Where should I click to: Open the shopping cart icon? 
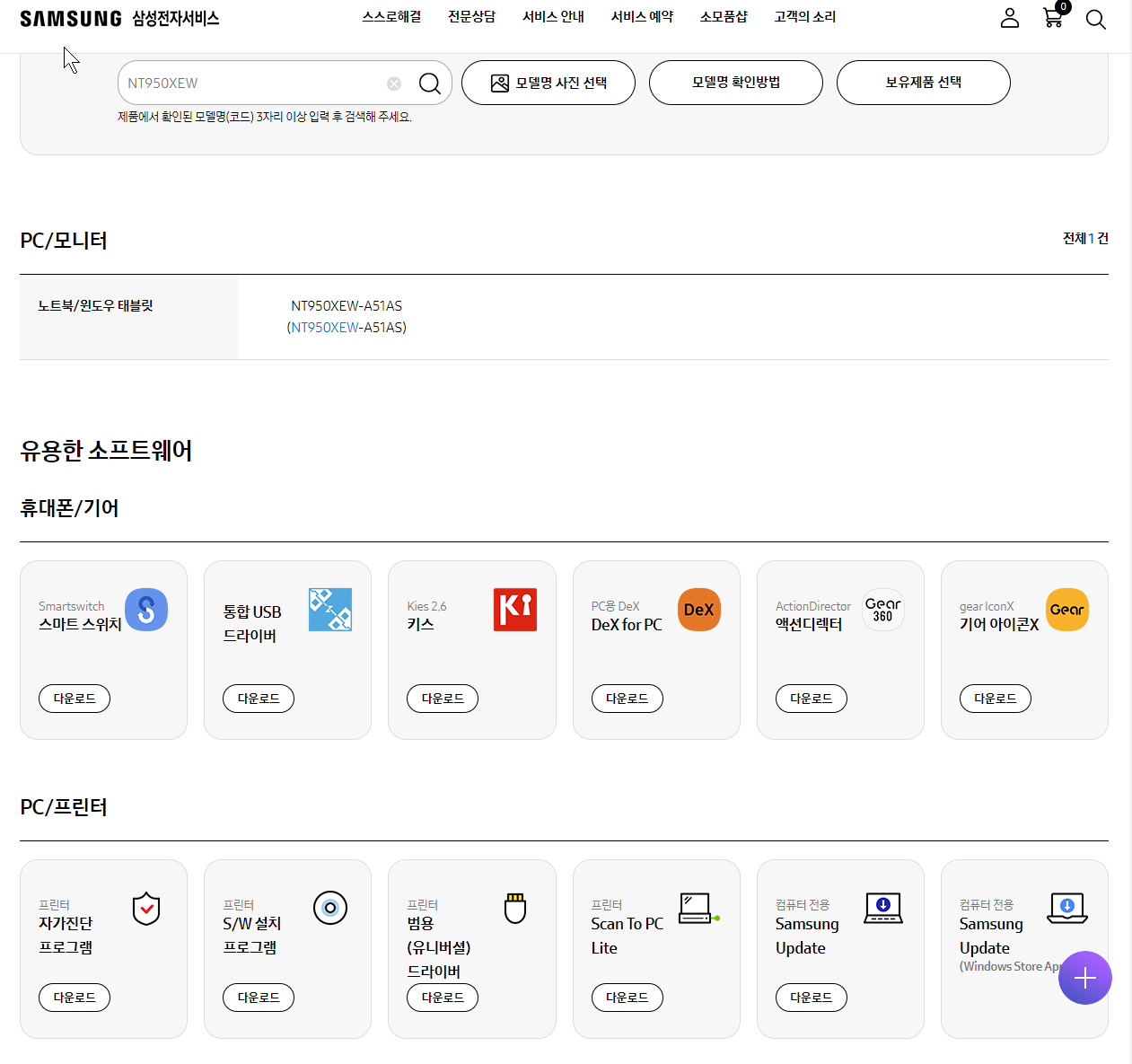(1054, 17)
